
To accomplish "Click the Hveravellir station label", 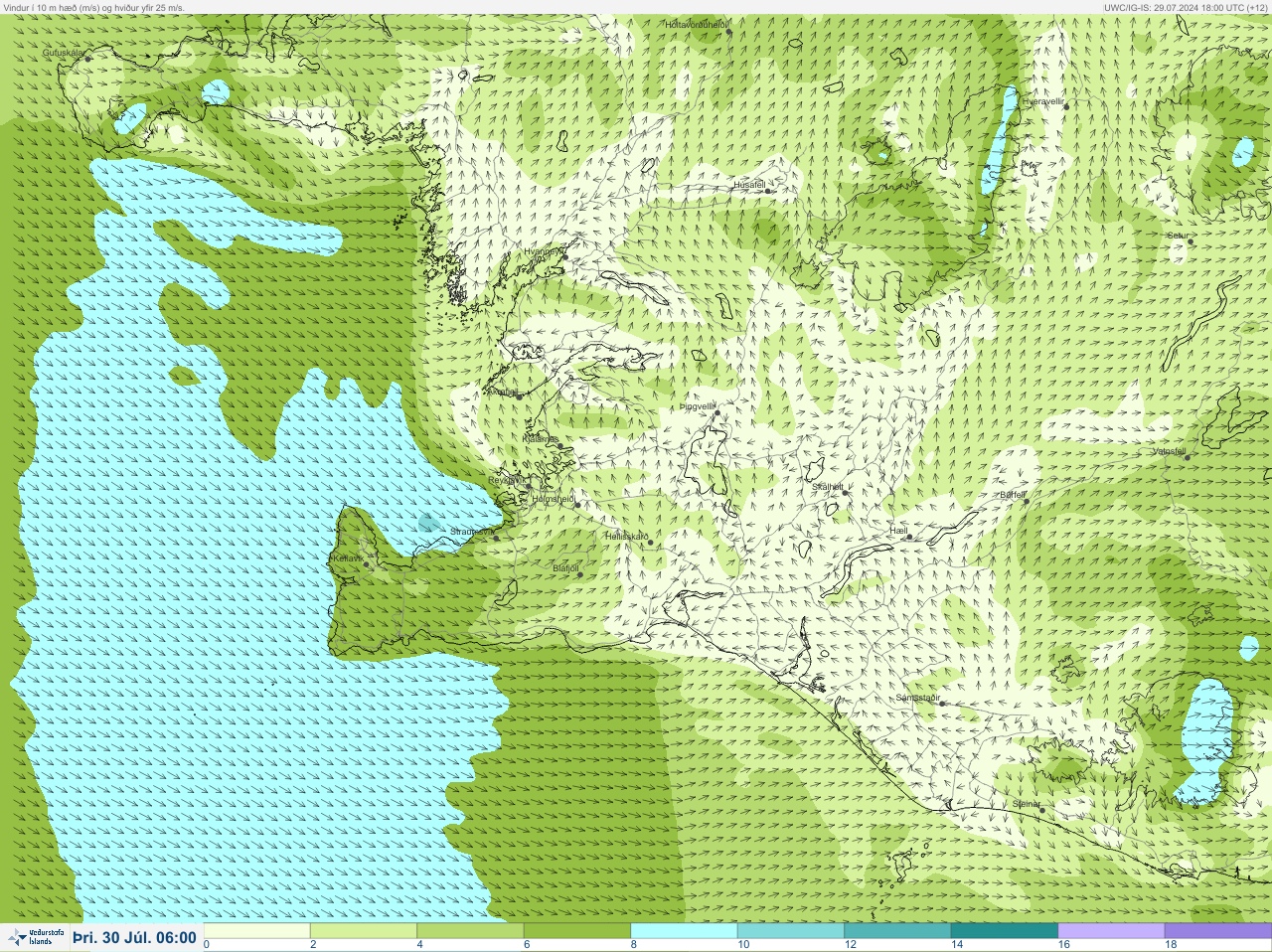I will (1043, 101).
